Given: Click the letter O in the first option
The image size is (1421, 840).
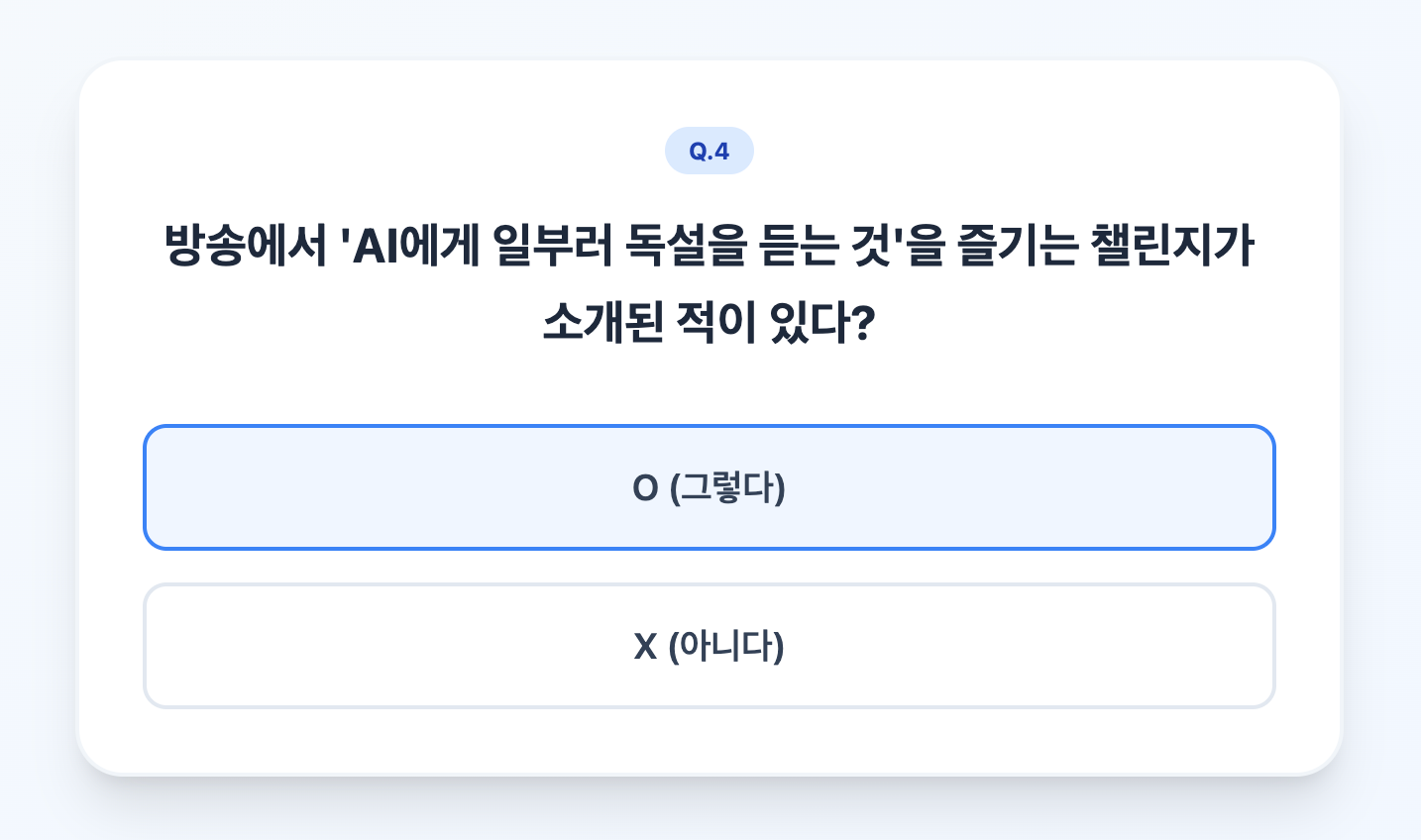Looking at the screenshot, I should (645, 488).
